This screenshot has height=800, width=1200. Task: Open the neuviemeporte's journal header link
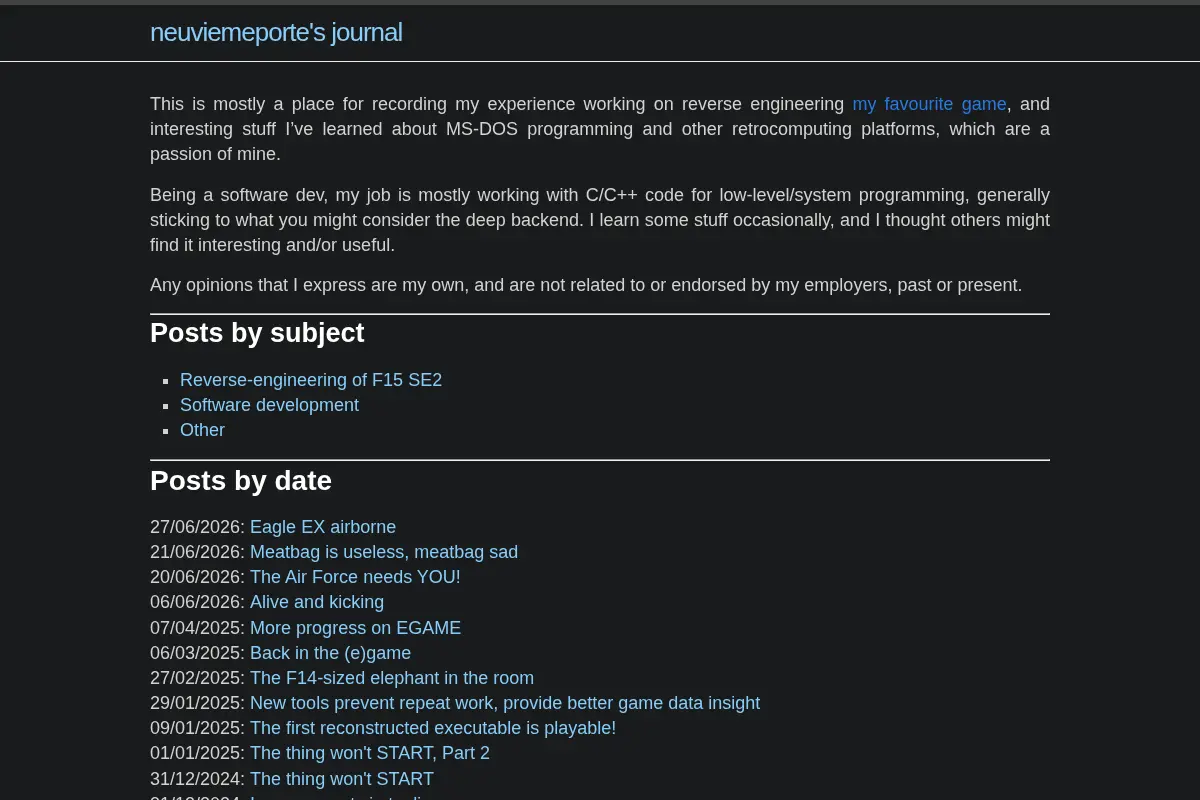[276, 32]
